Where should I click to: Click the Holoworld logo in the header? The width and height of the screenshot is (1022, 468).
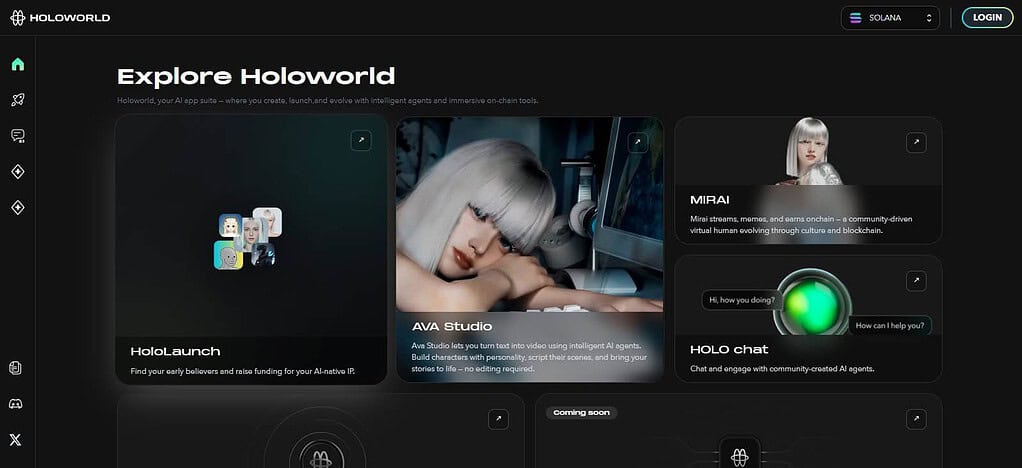[60, 18]
